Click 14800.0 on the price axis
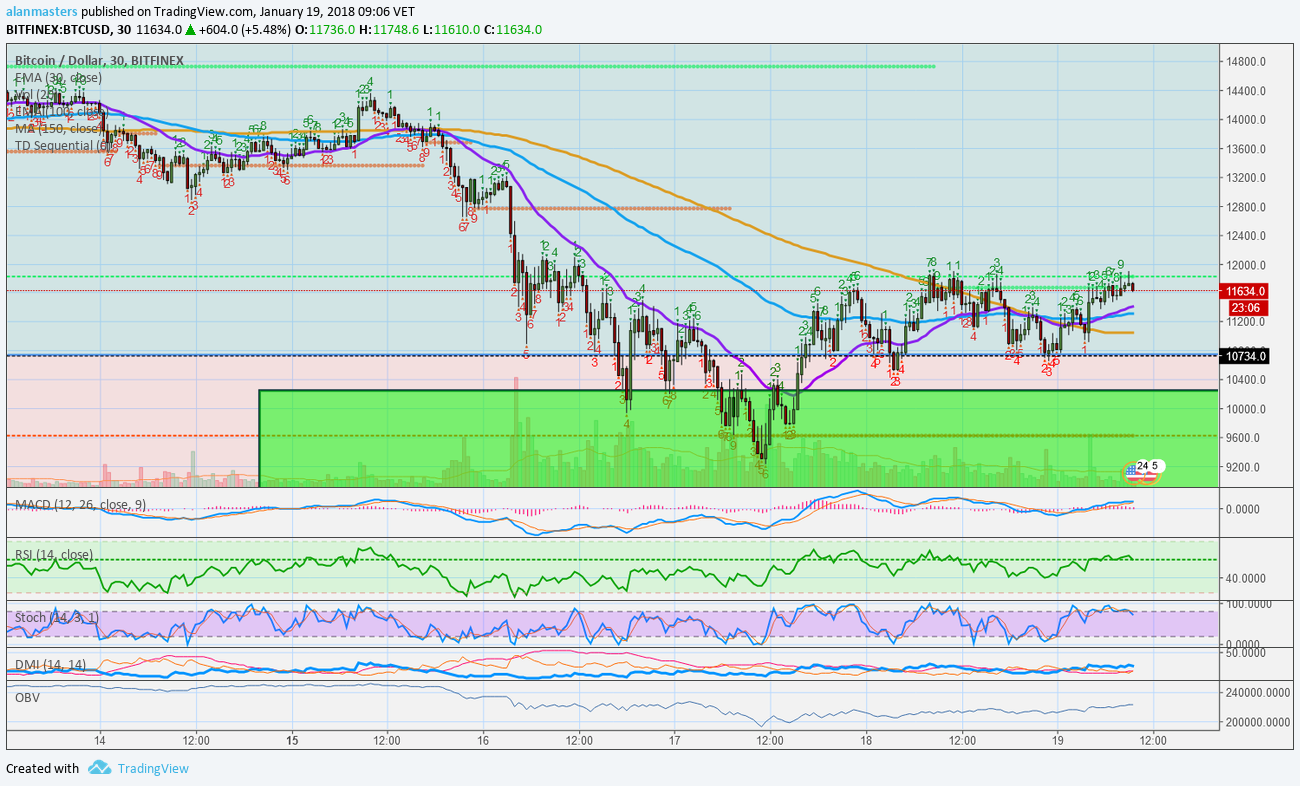The height and width of the screenshot is (786, 1300). coord(1246,61)
